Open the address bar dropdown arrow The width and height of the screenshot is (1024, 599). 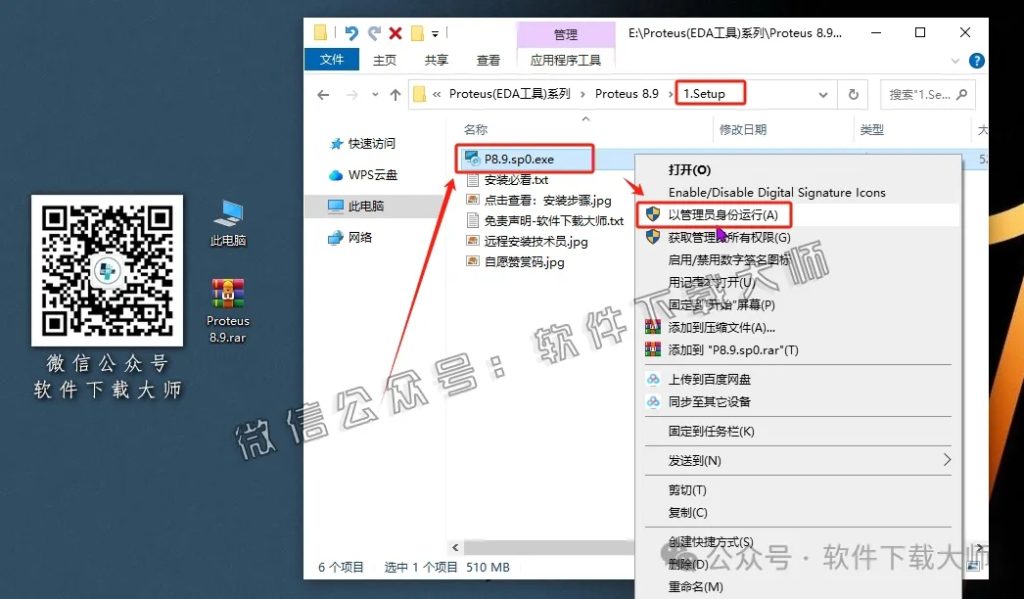coord(825,93)
